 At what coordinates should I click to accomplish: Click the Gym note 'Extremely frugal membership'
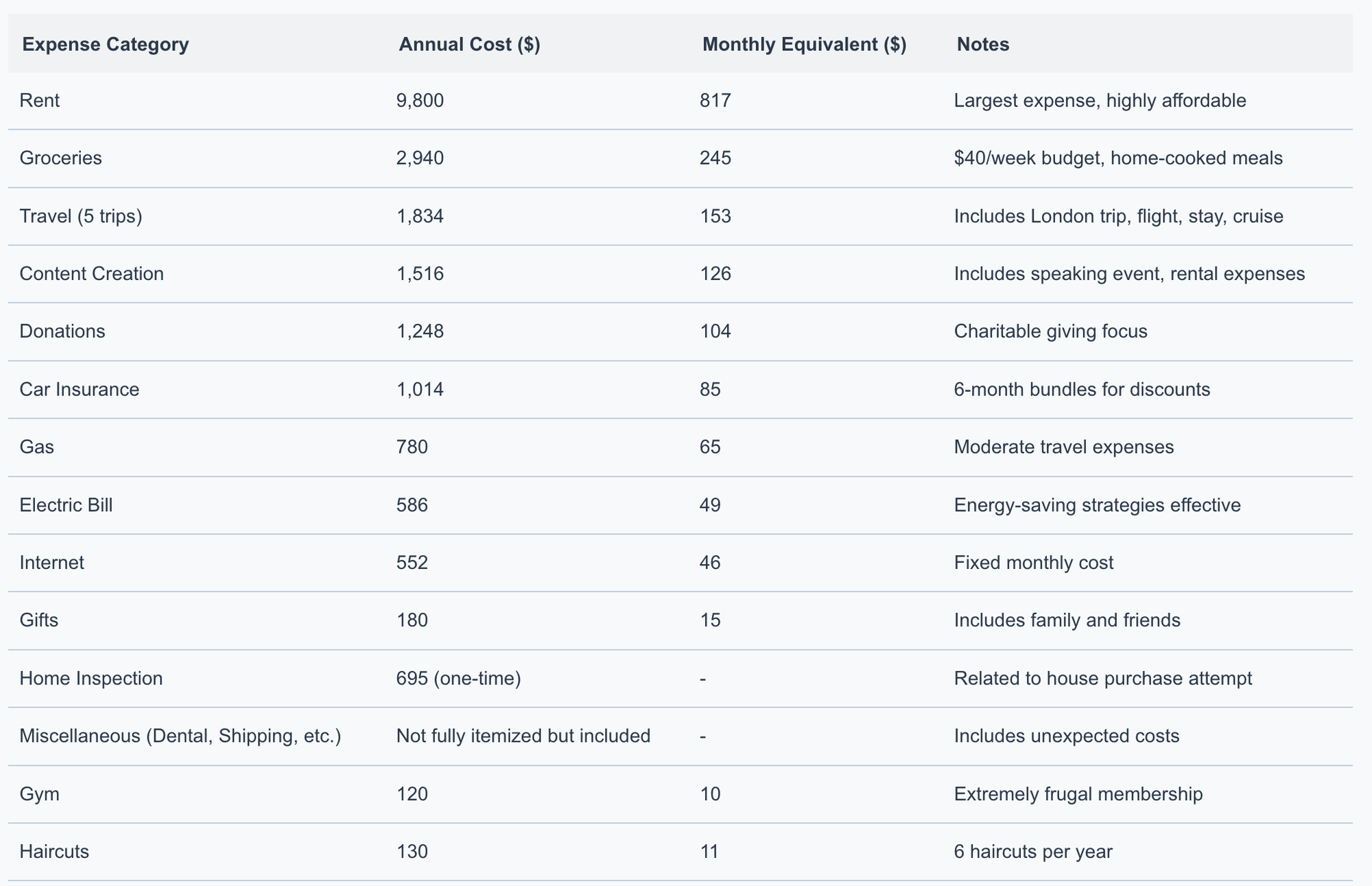pyautogui.click(x=1078, y=795)
